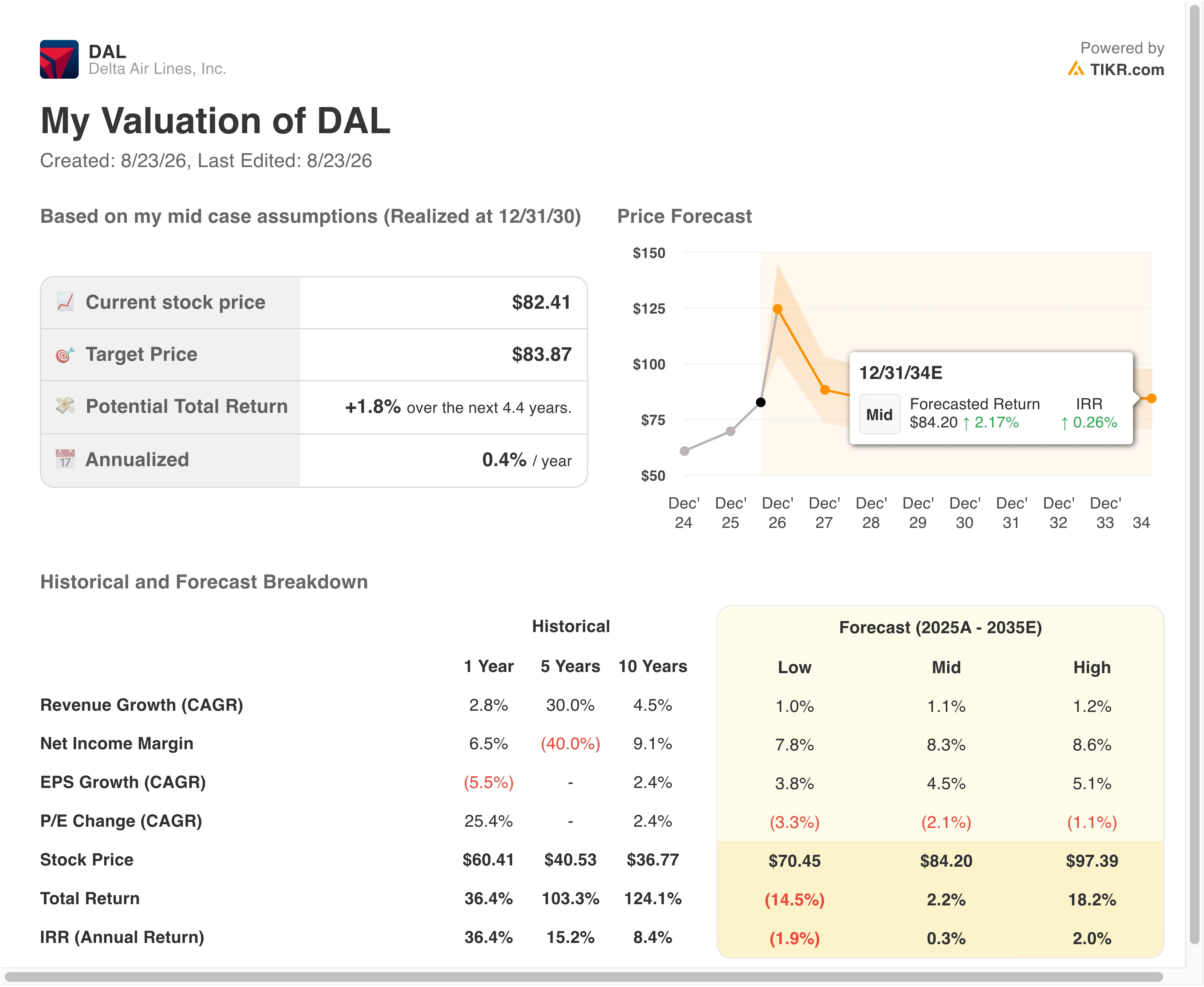The image size is (1204, 987).
Task: Click the 5 Years column header
Action: [x=570, y=666]
